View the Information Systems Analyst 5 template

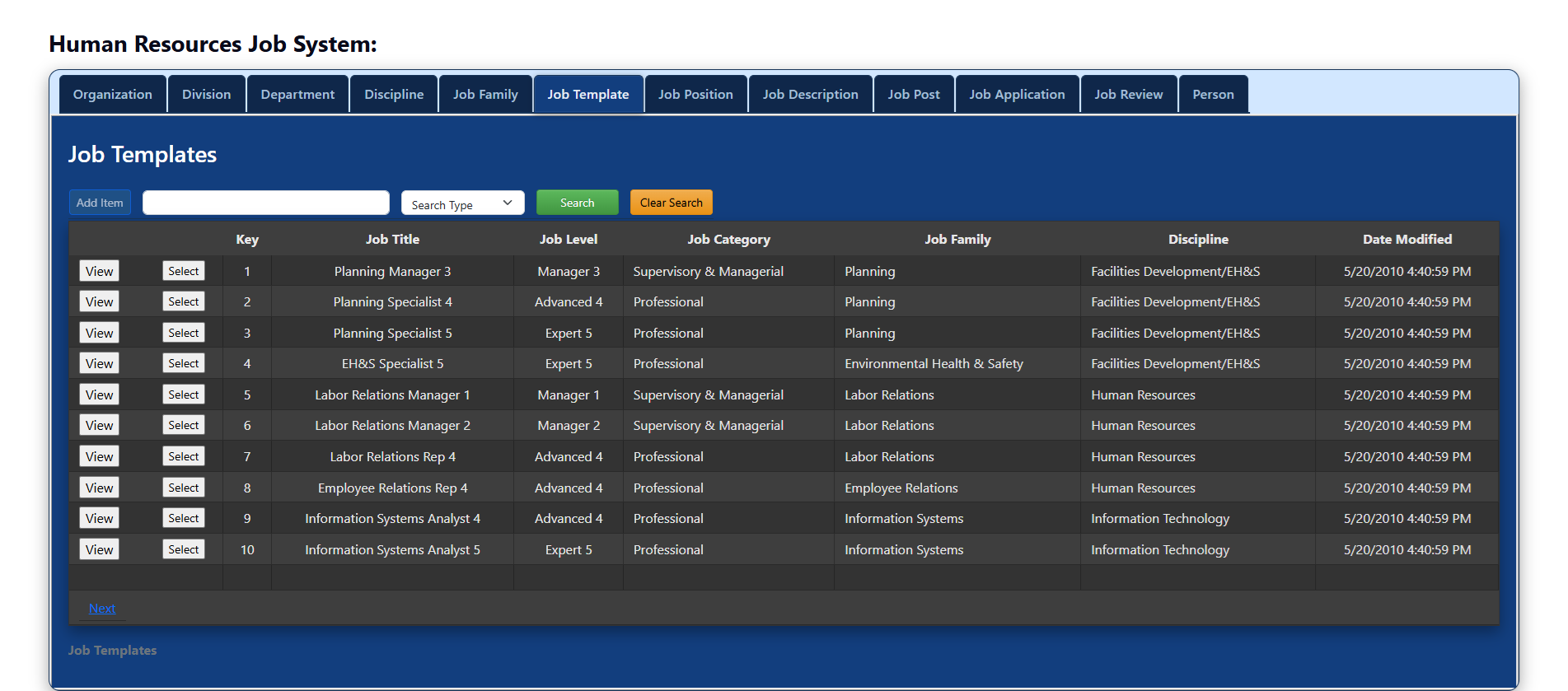click(x=100, y=549)
